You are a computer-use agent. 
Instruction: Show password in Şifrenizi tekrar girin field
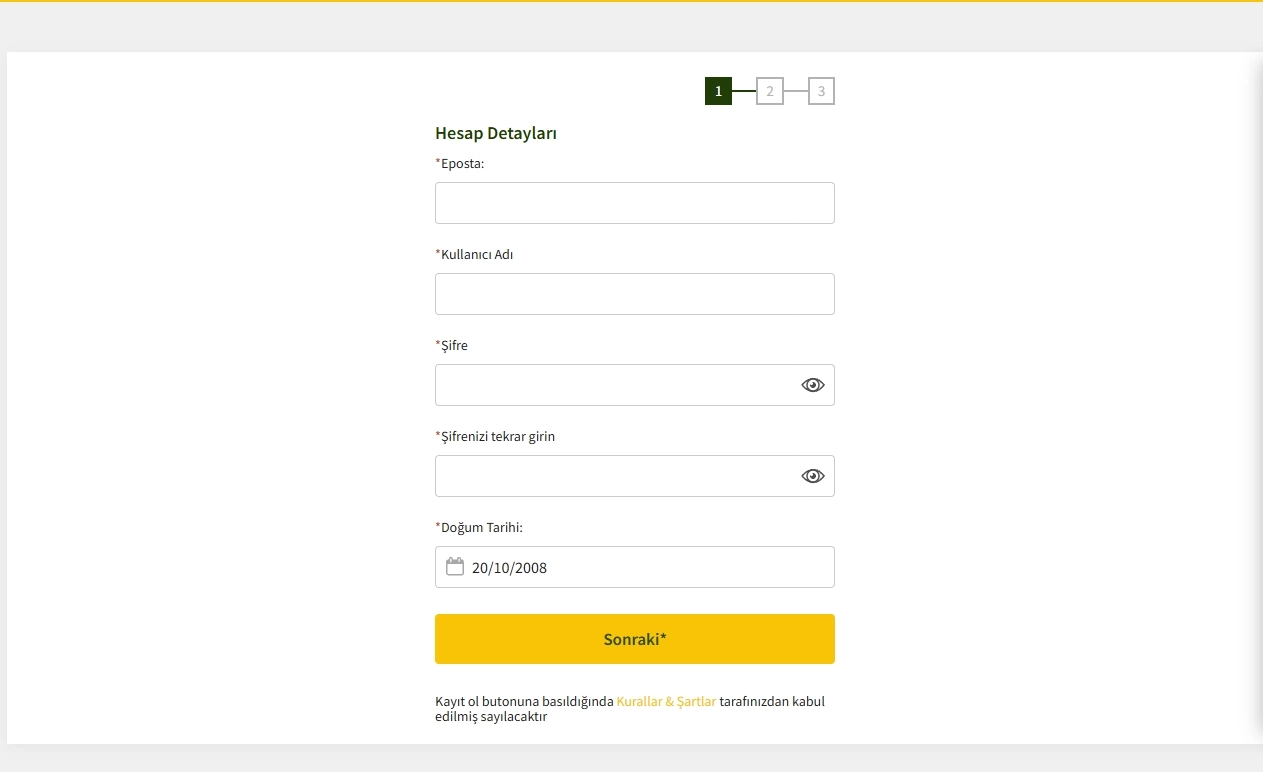click(813, 476)
